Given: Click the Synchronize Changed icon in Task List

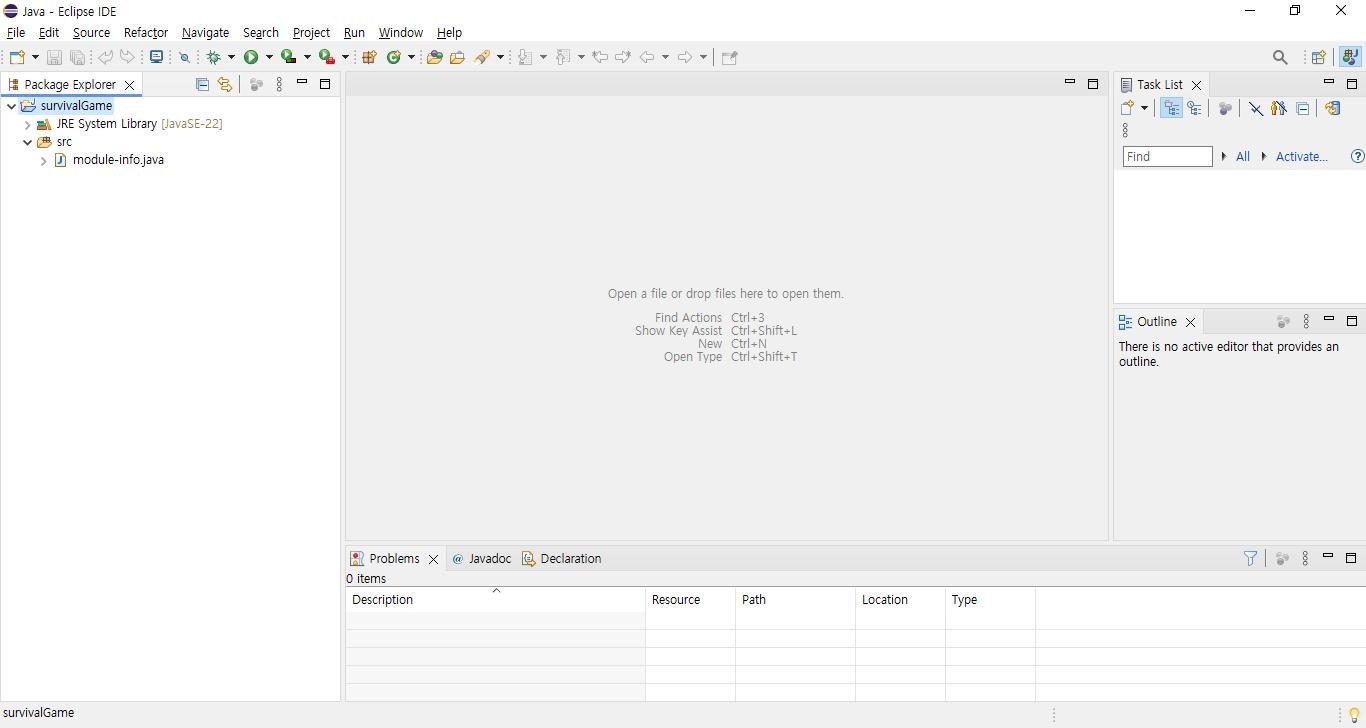Looking at the screenshot, I should (1332, 108).
